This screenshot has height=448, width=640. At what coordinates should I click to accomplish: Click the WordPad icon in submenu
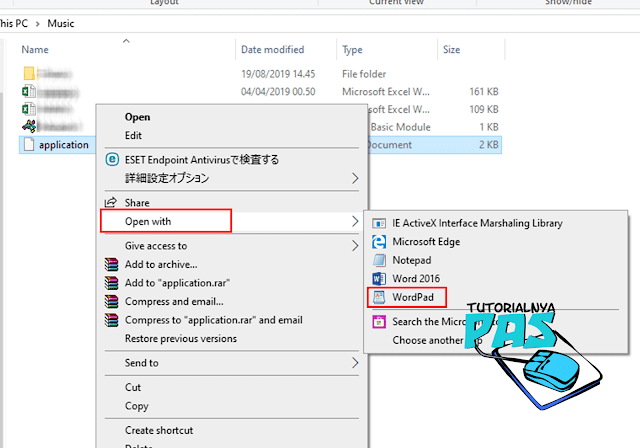[x=379, y=297]
